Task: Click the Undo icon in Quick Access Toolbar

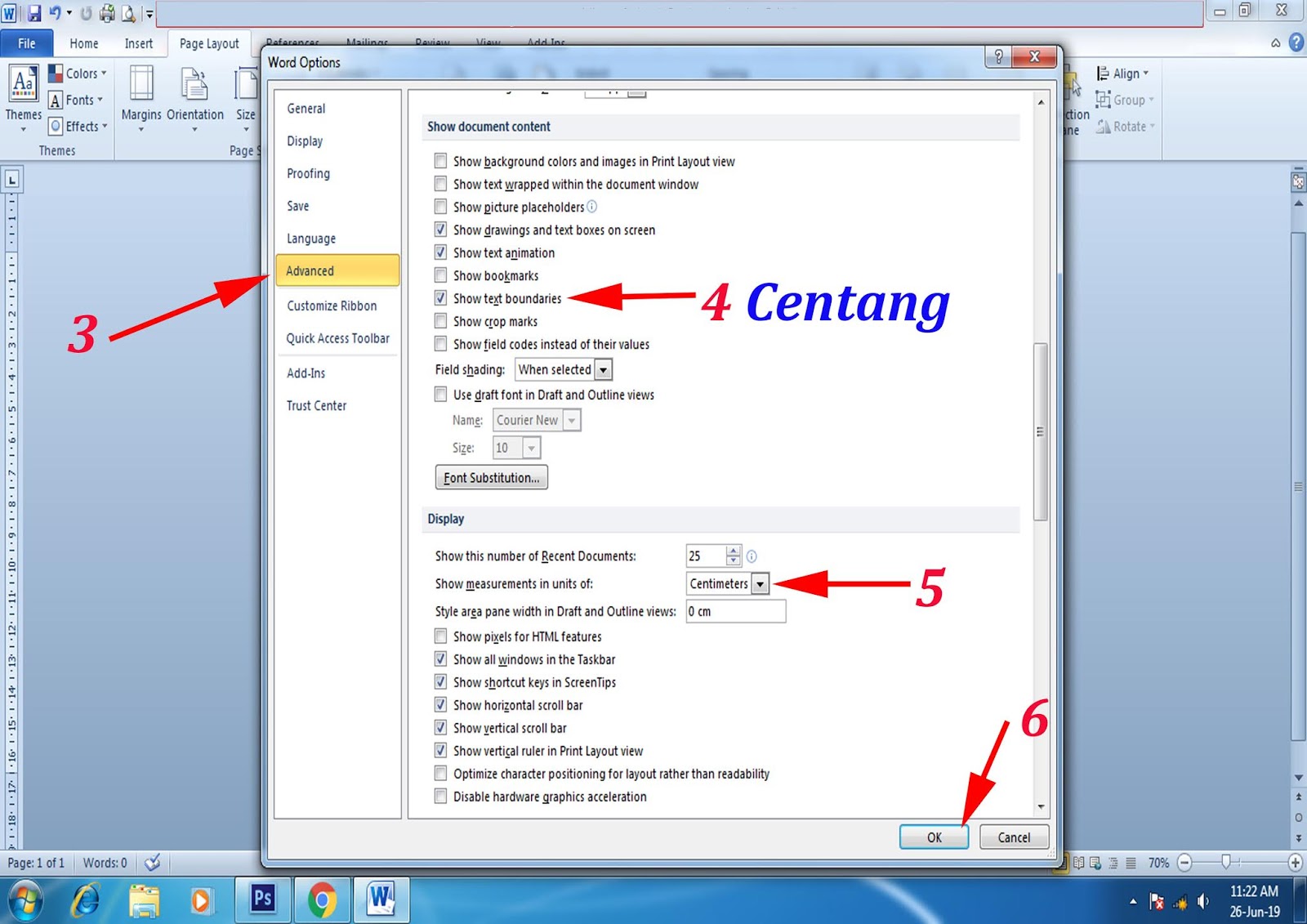Action: 56,13
